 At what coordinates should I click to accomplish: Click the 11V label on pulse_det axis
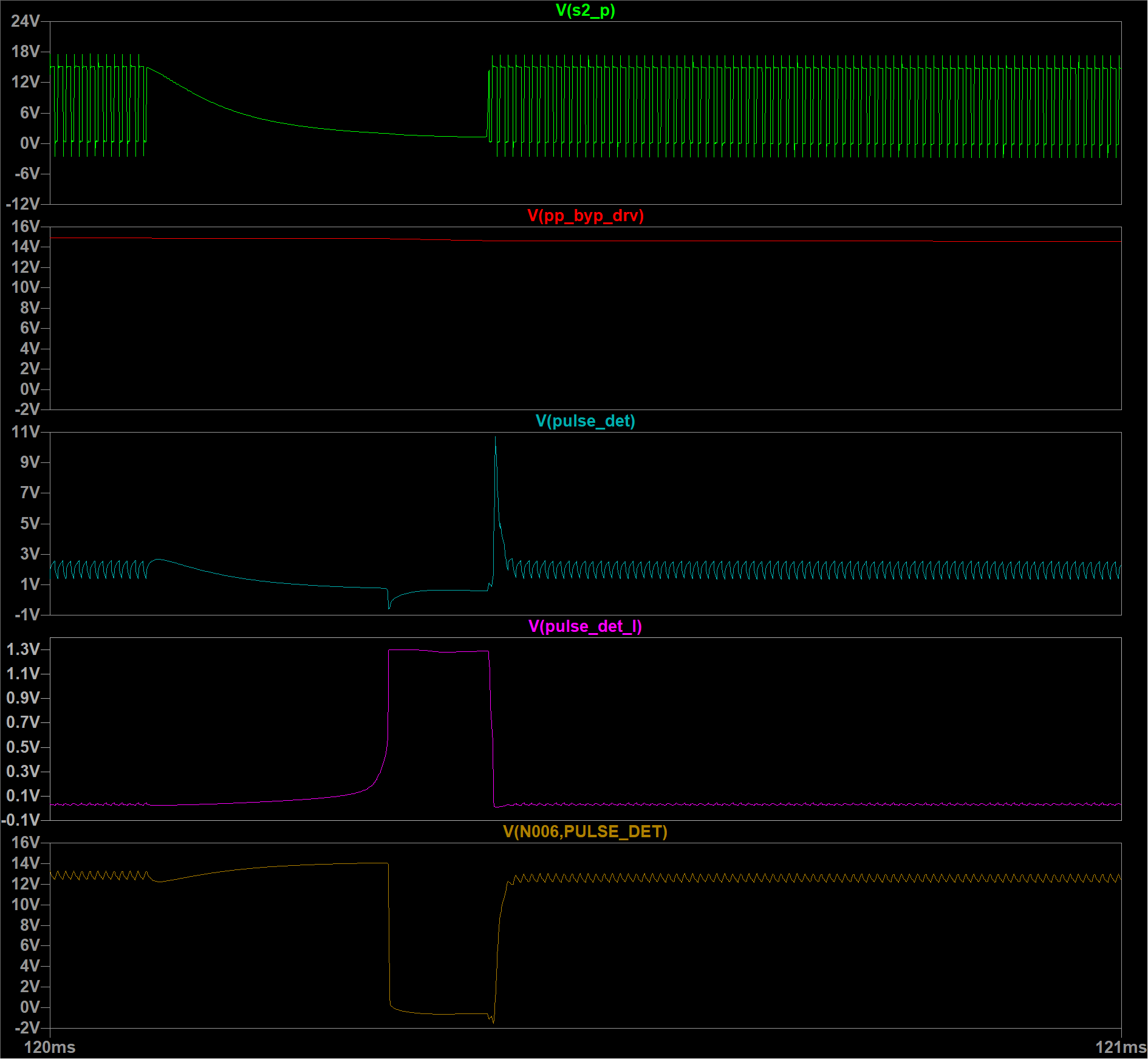tap(26, 432)
